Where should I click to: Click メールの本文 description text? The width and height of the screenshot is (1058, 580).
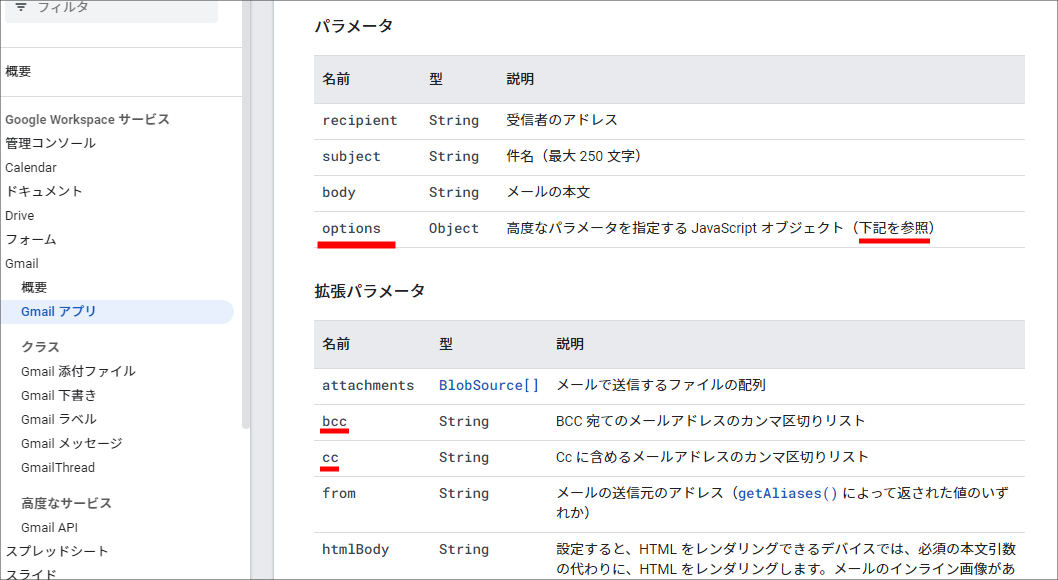(548, 192)
